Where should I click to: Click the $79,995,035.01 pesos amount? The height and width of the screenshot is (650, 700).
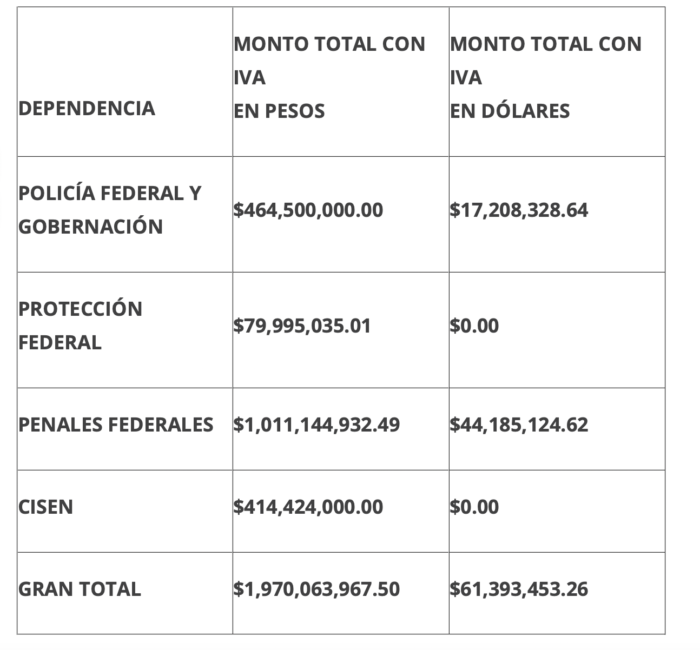(302, 326)
